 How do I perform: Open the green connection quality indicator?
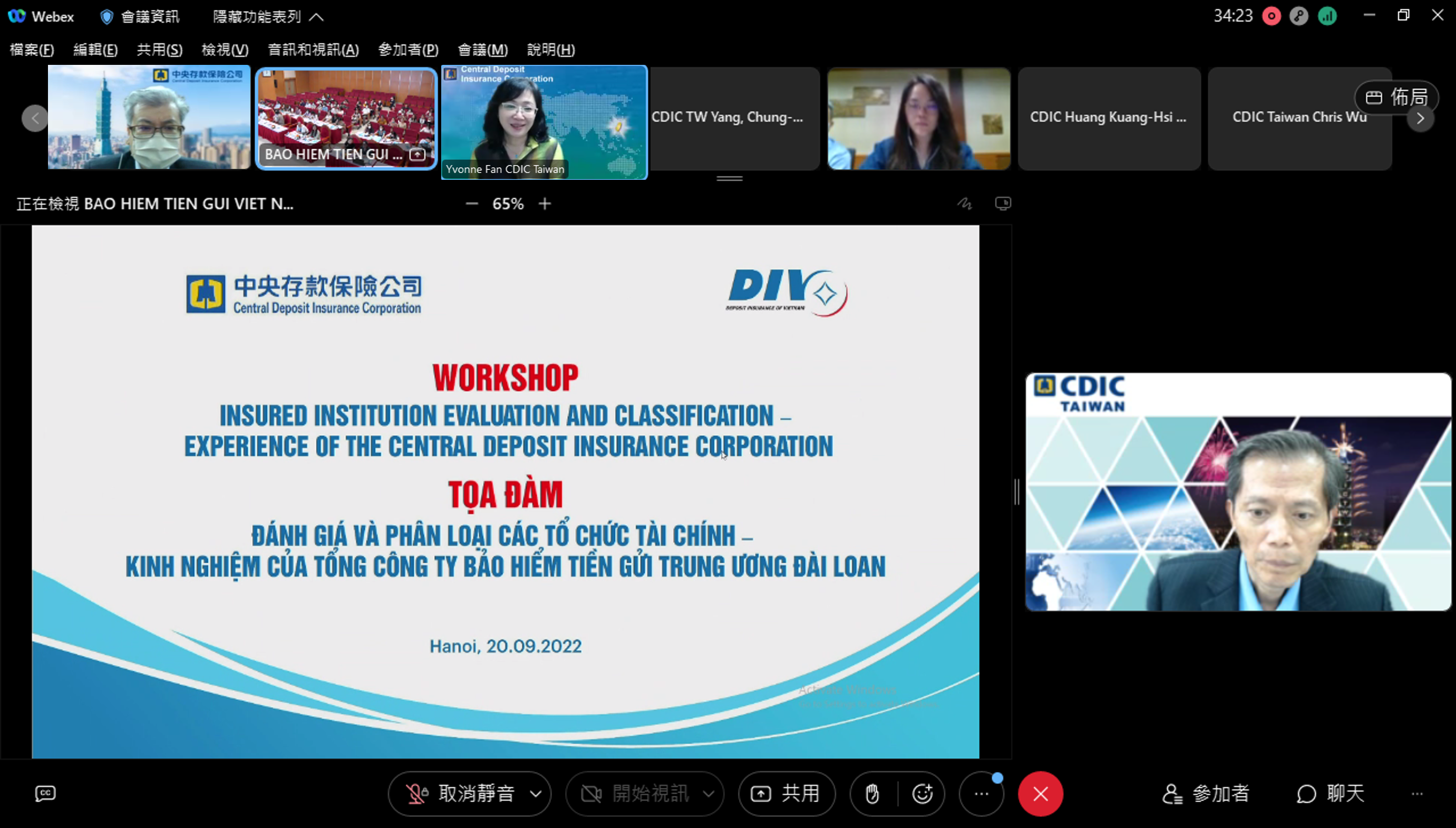[1327, 16]
